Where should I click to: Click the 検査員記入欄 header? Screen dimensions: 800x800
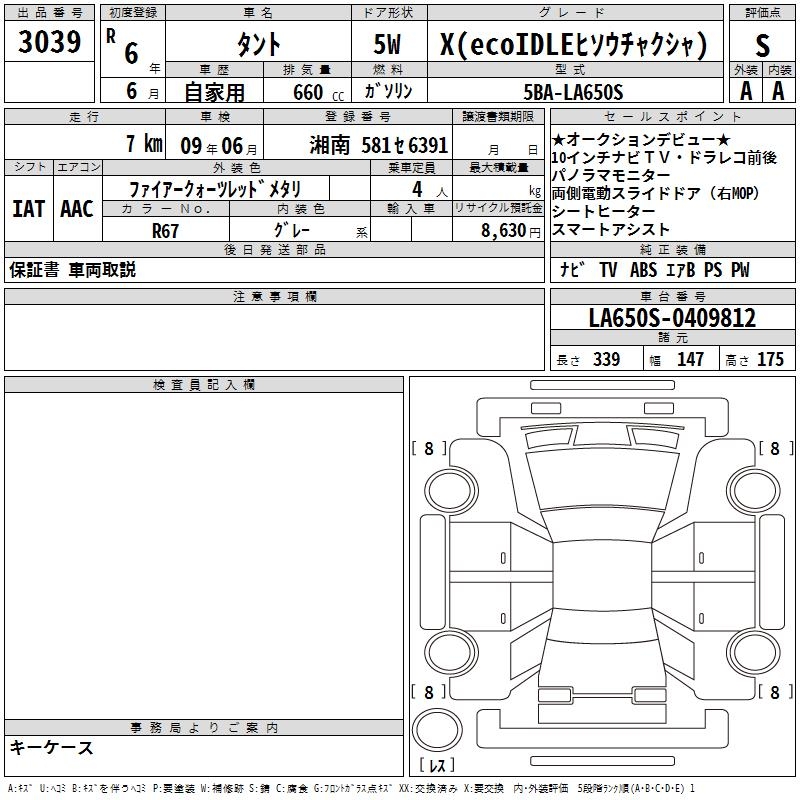click(x=204, y=385)
